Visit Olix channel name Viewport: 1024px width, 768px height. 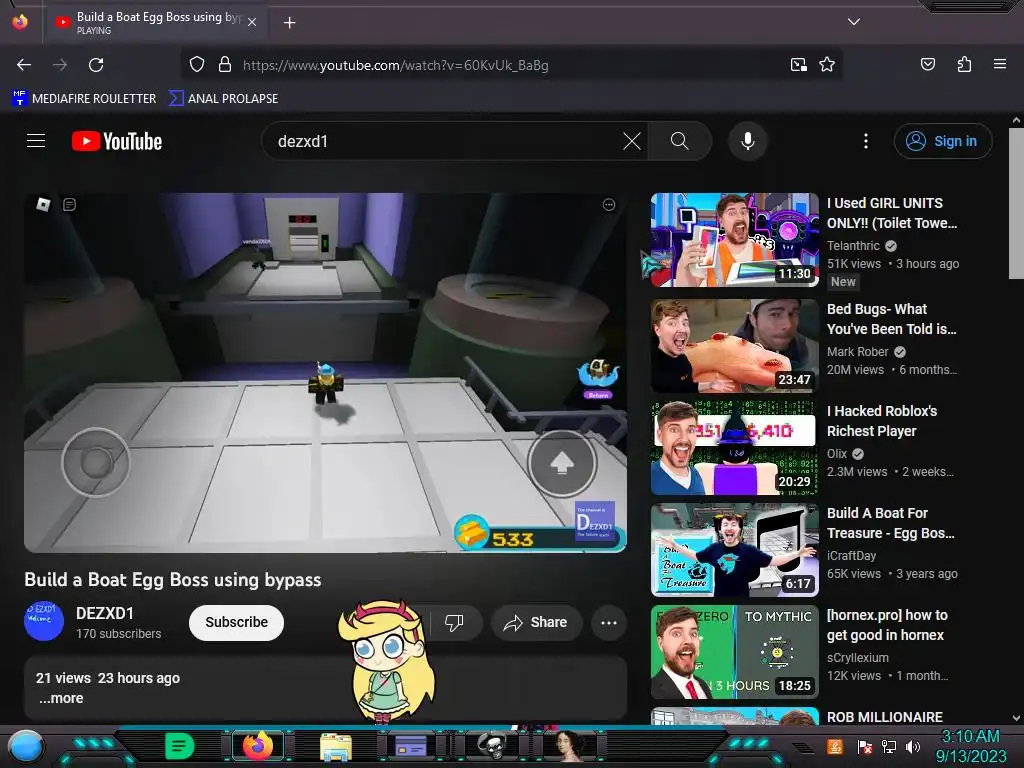(x=837, y=453)
